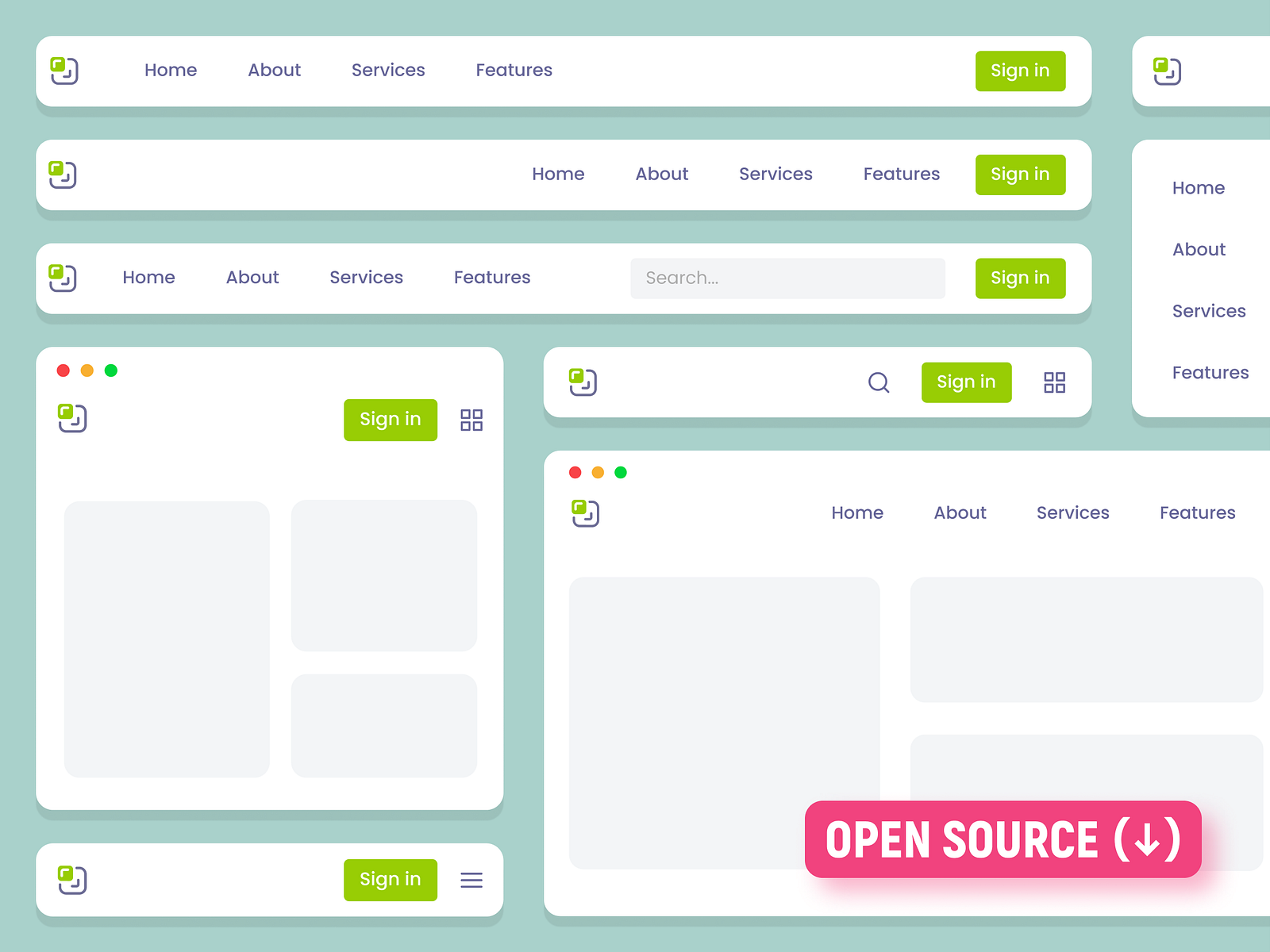The image size is (1270, 952).
Task: Click the green dot in the window controls
Action: [x=112, y=369]
